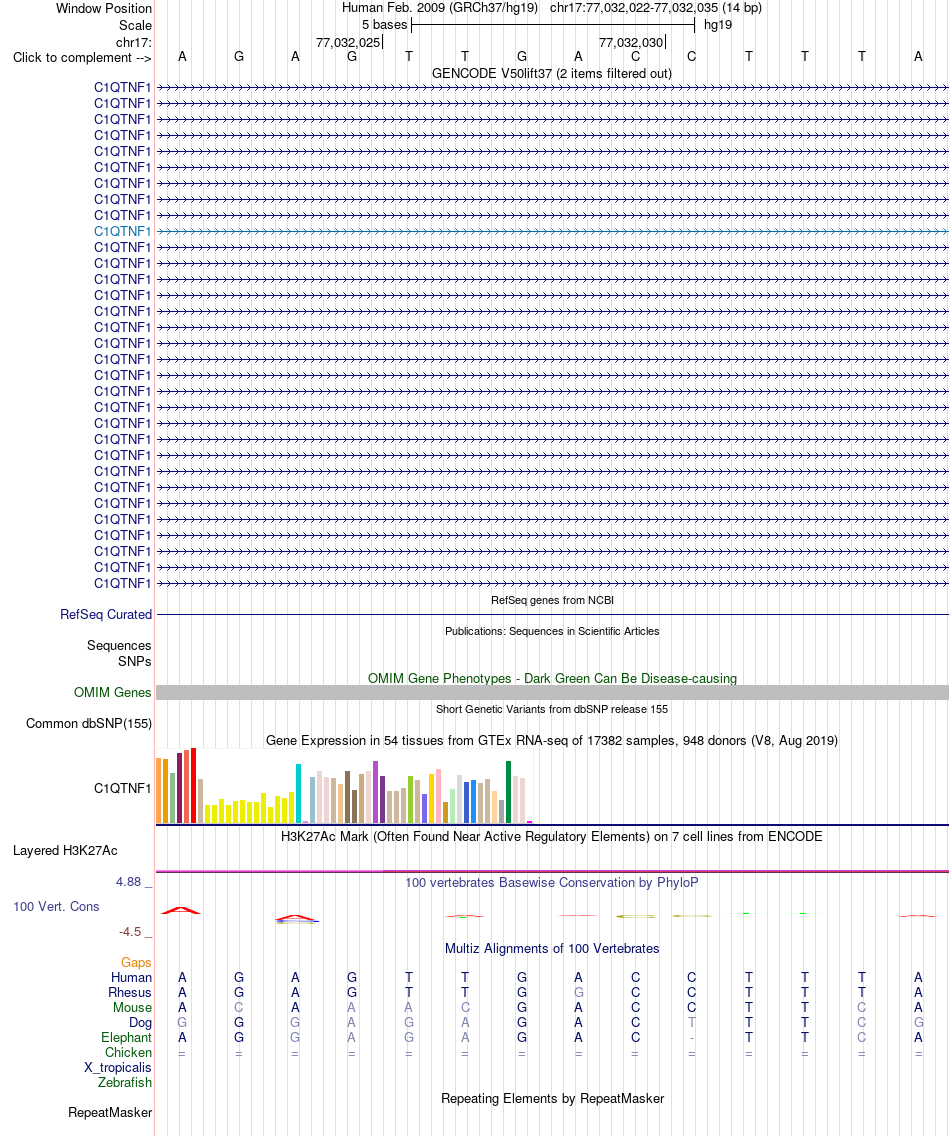Click the "Dog" alignment row label
Image resolution: width=950 pixels, height=1136 pixels.
140,1023
